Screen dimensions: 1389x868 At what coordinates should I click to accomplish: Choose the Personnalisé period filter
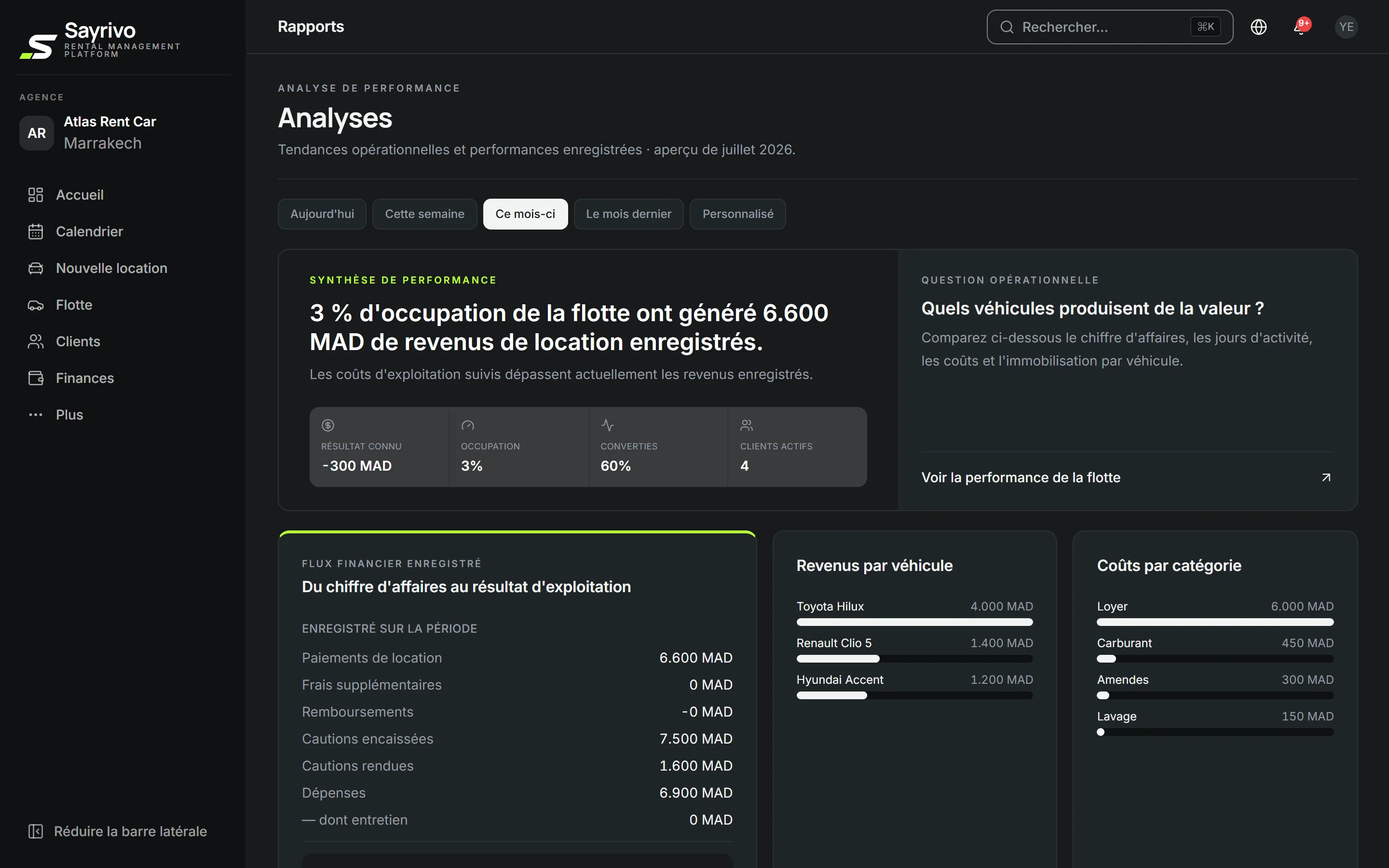(x=737, y=214)
